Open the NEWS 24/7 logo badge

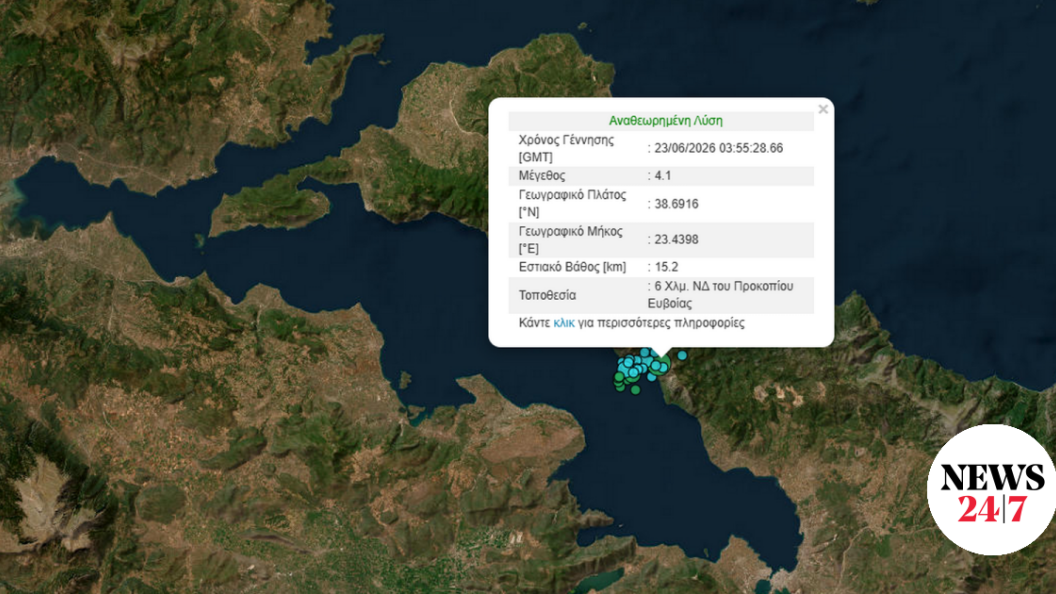tap(991, 490)
